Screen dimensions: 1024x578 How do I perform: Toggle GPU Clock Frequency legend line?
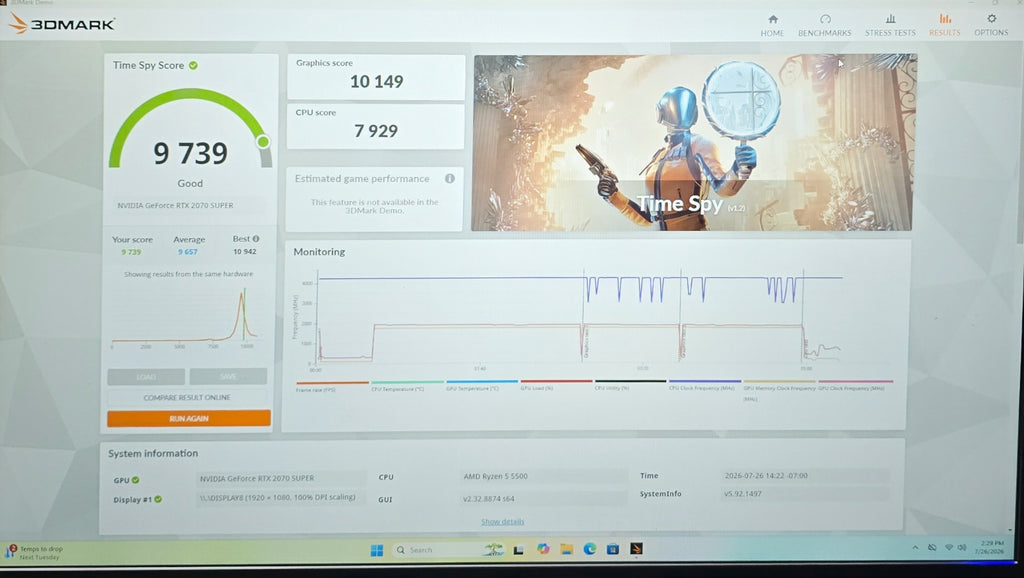tap(855, 385)
